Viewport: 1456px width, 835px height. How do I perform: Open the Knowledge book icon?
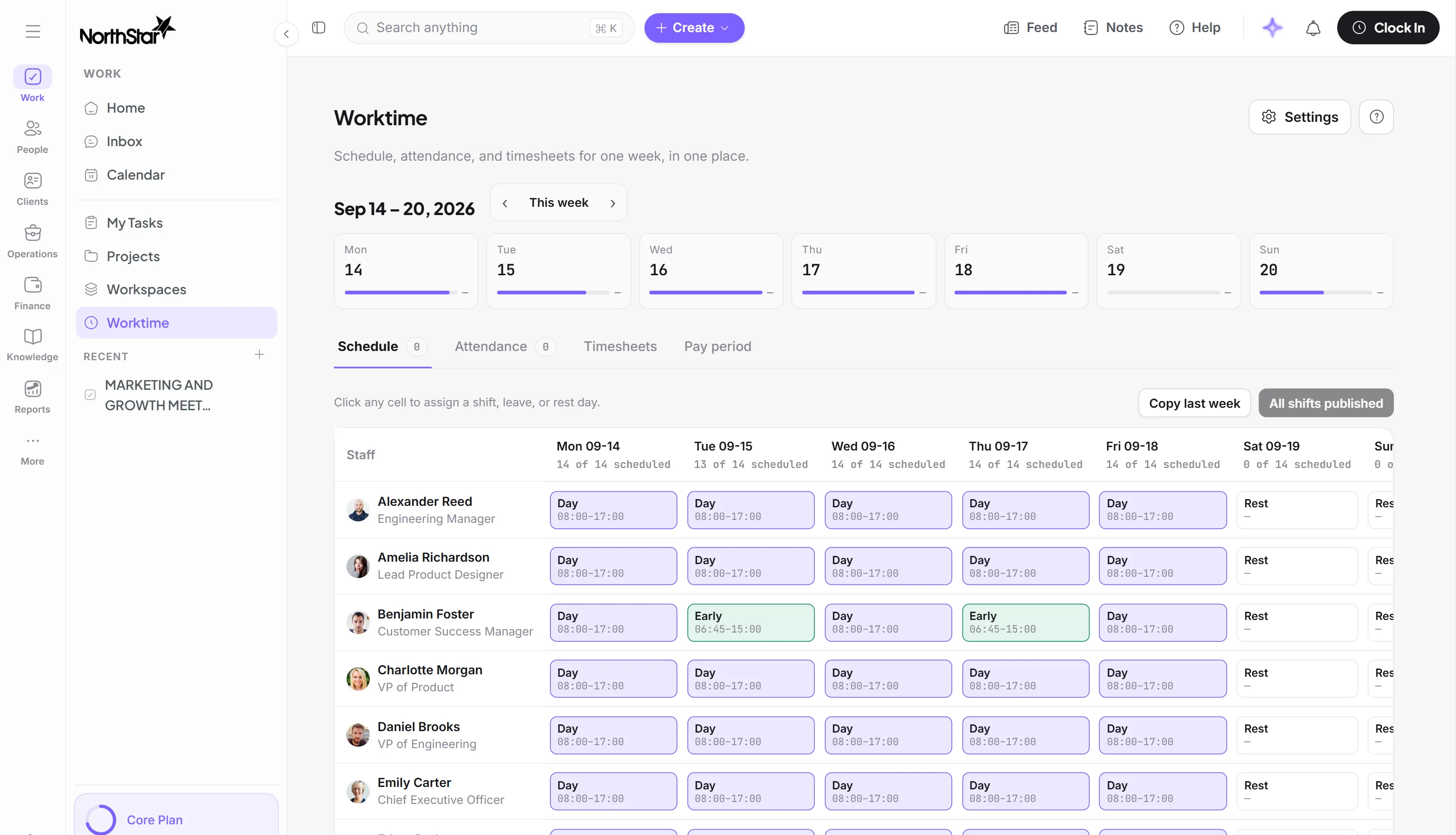(x=33, y=336)
